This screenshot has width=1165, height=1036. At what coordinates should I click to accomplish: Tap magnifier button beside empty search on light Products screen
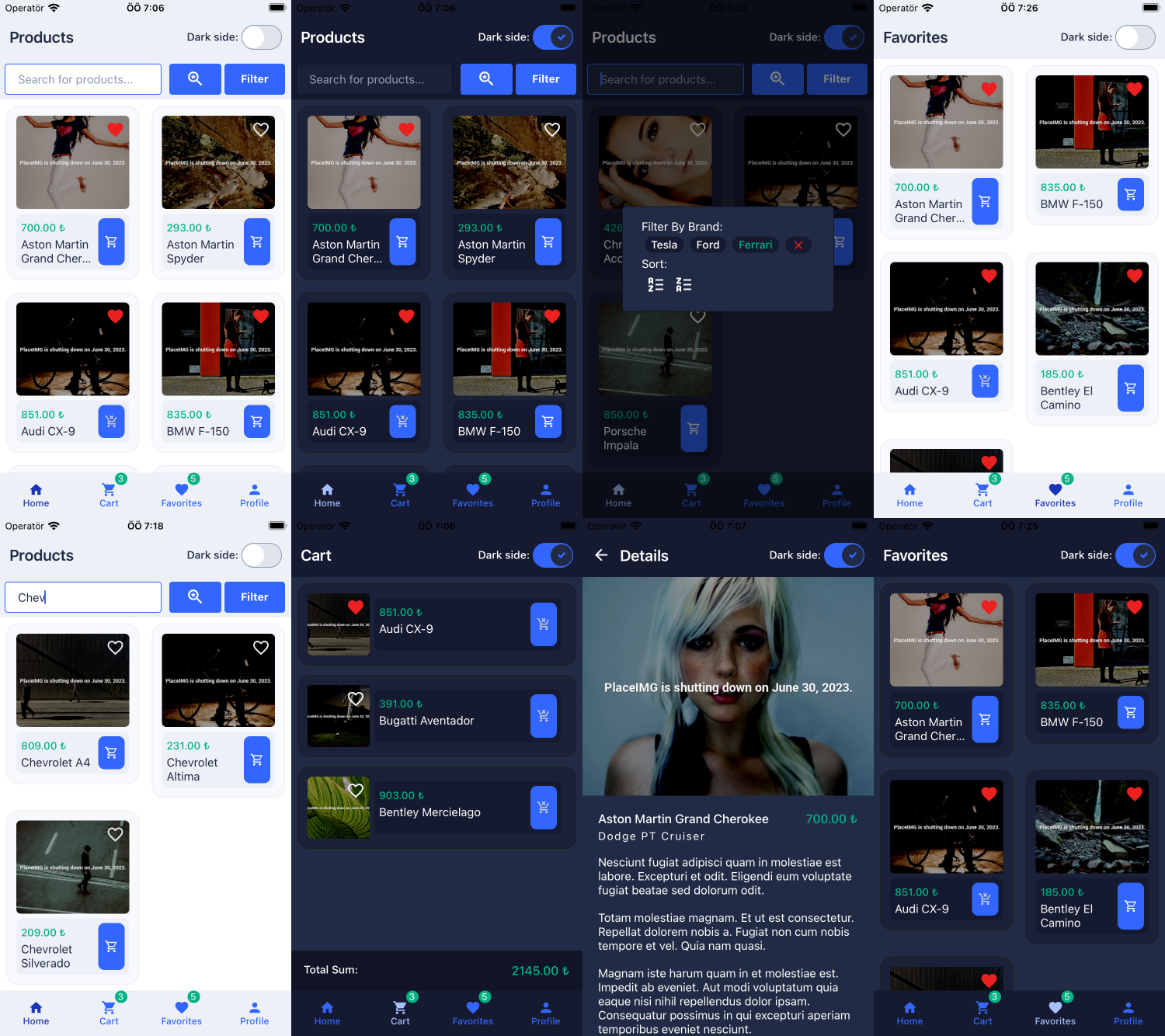coord(195,78)
